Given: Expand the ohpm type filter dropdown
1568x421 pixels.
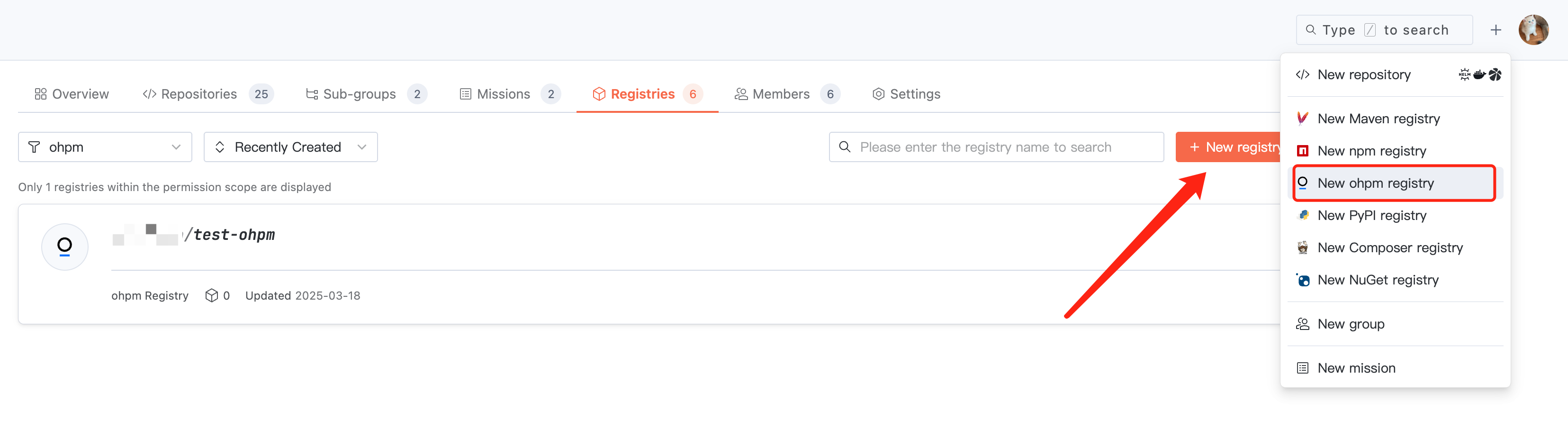Looking at the screenshot, I should pyautogui.click(x=105, y=147).
